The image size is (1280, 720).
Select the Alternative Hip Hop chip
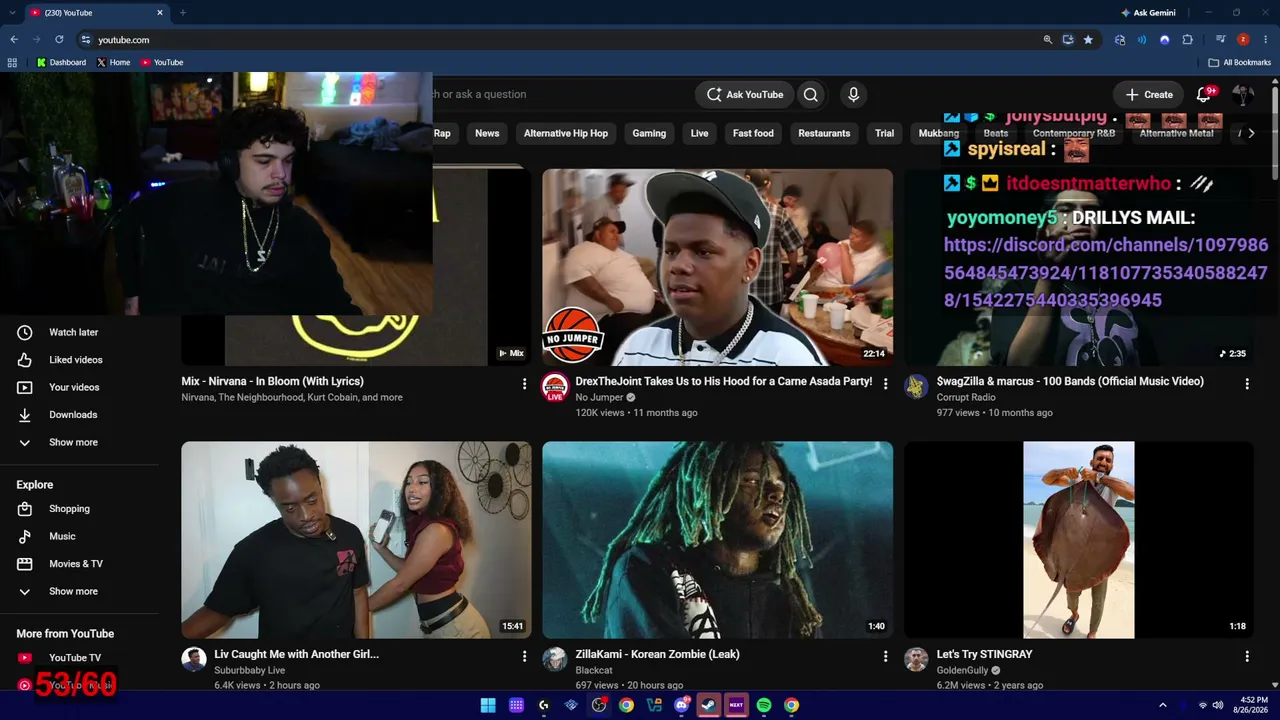tap(566, 133)
